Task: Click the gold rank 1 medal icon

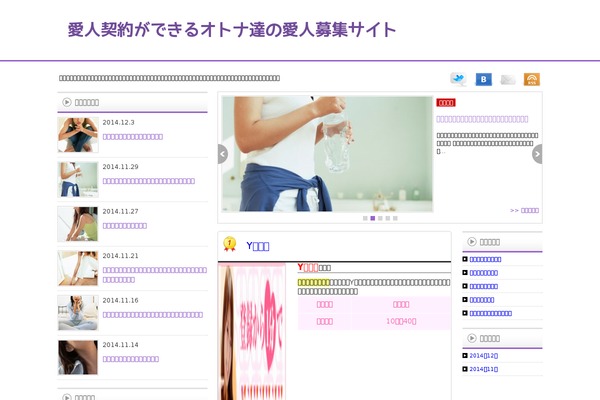Action: (x=230, y=244)
